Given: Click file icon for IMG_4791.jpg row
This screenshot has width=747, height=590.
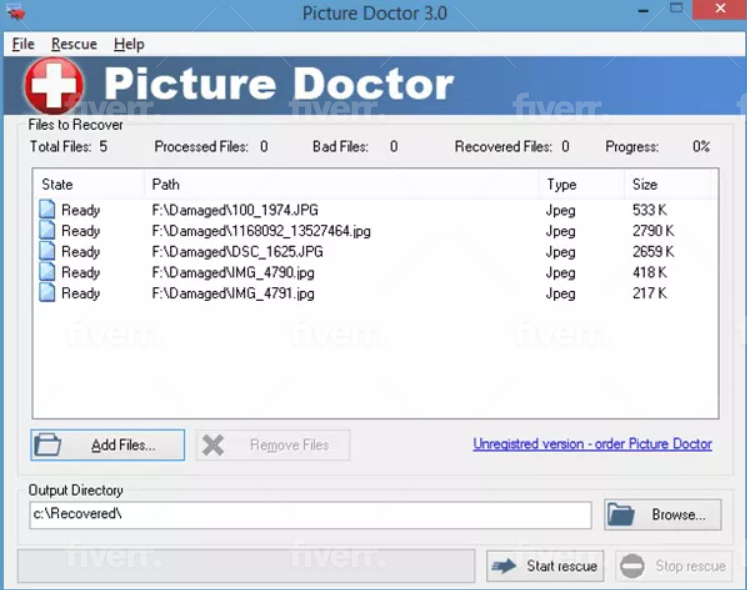Looking at the screenshot, I should coord(47,293).
